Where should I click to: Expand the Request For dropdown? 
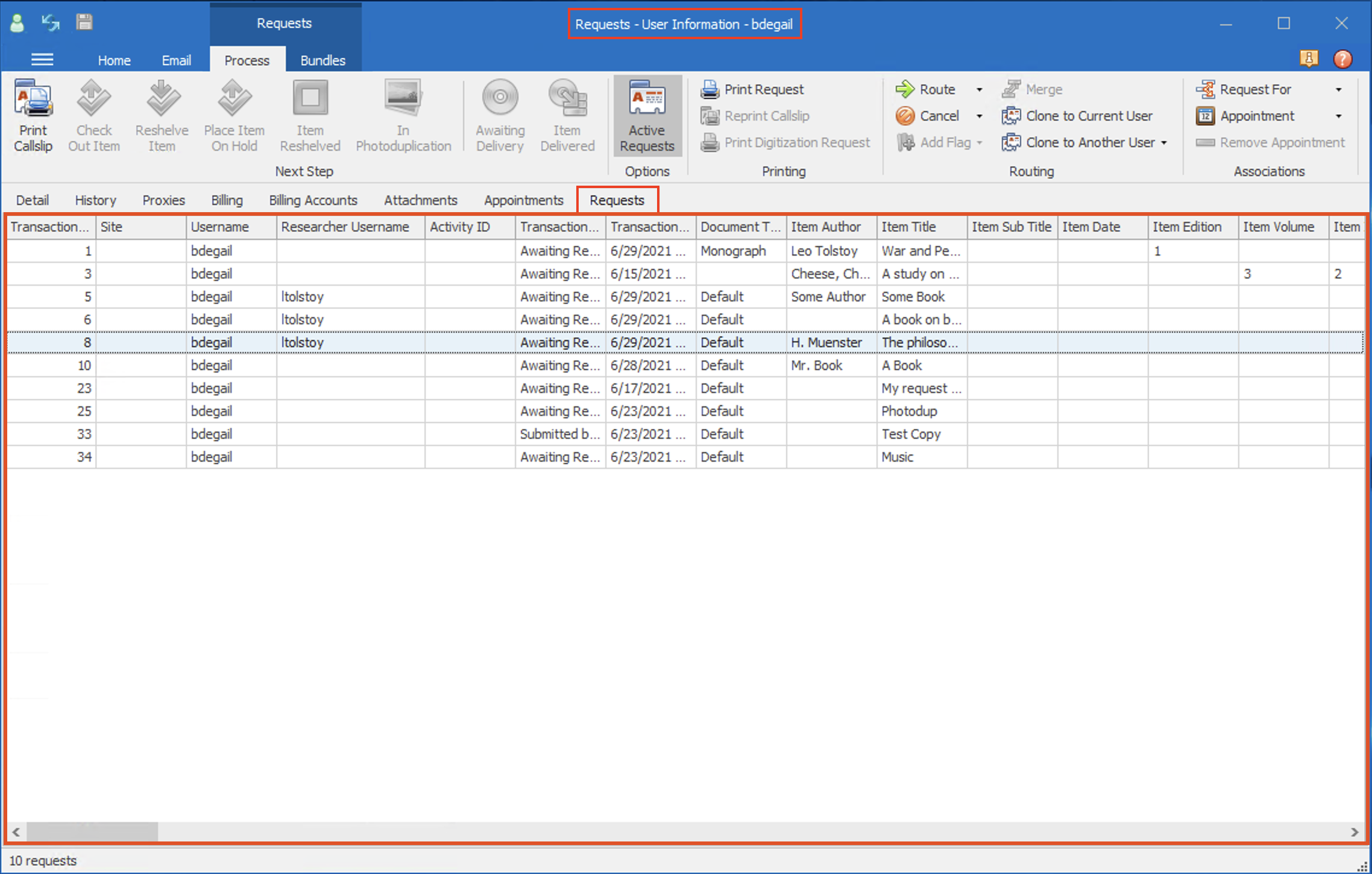1339,89
